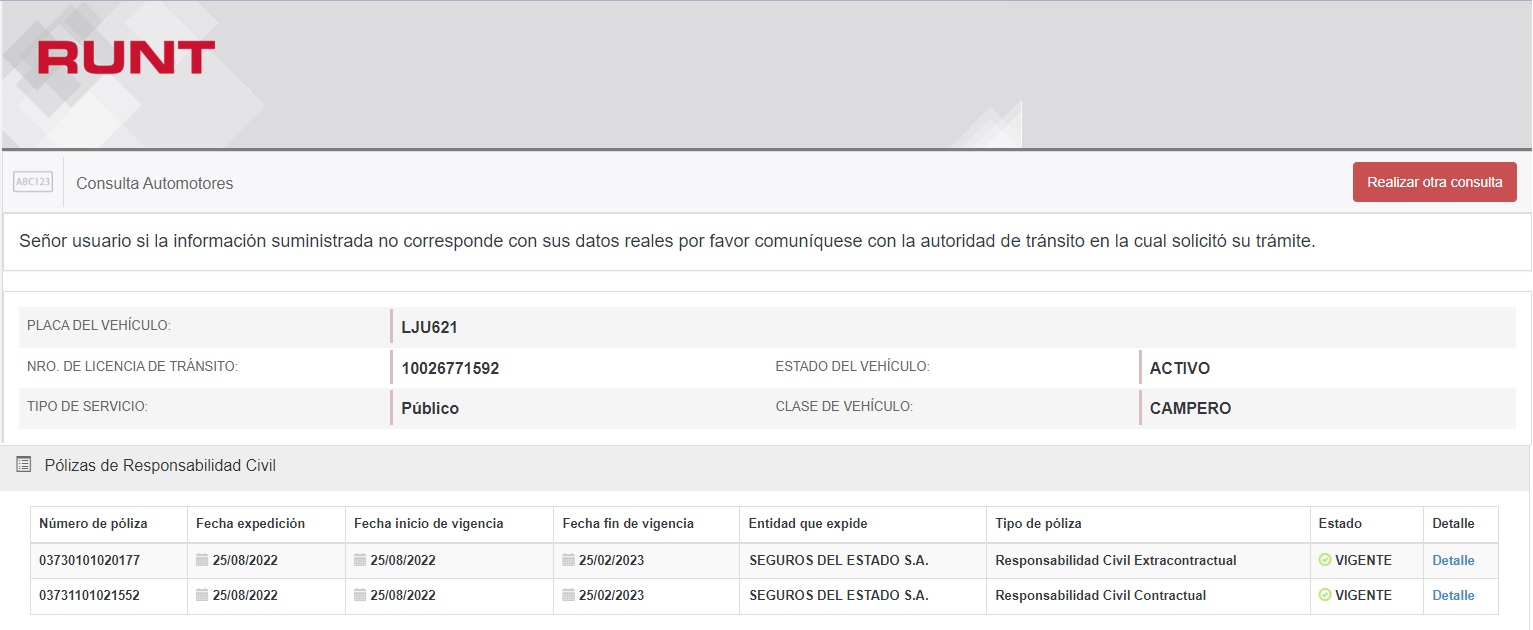Select the policy number 03731101021552 cell
The width and height of the screenshot is (1533, 630).
coord(89,595)
